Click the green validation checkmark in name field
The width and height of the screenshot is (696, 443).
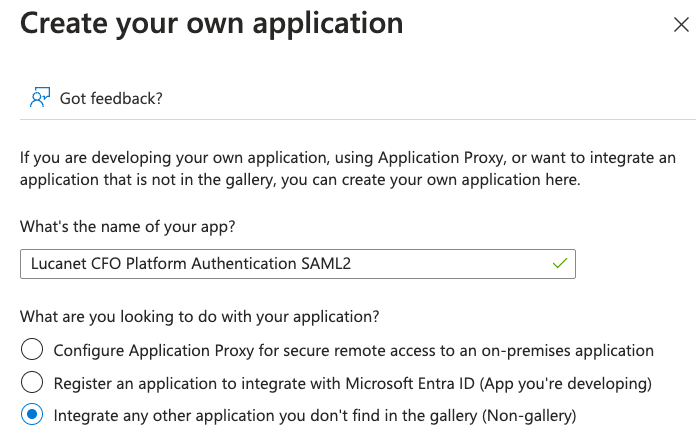[559, 264]
